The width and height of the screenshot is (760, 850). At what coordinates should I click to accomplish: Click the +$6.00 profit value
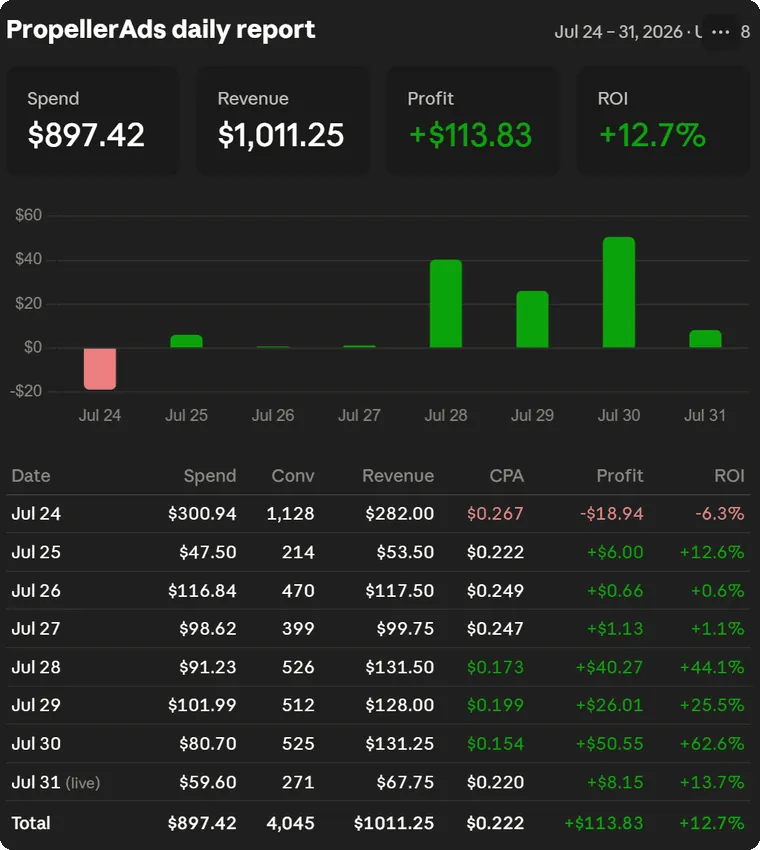615,552
